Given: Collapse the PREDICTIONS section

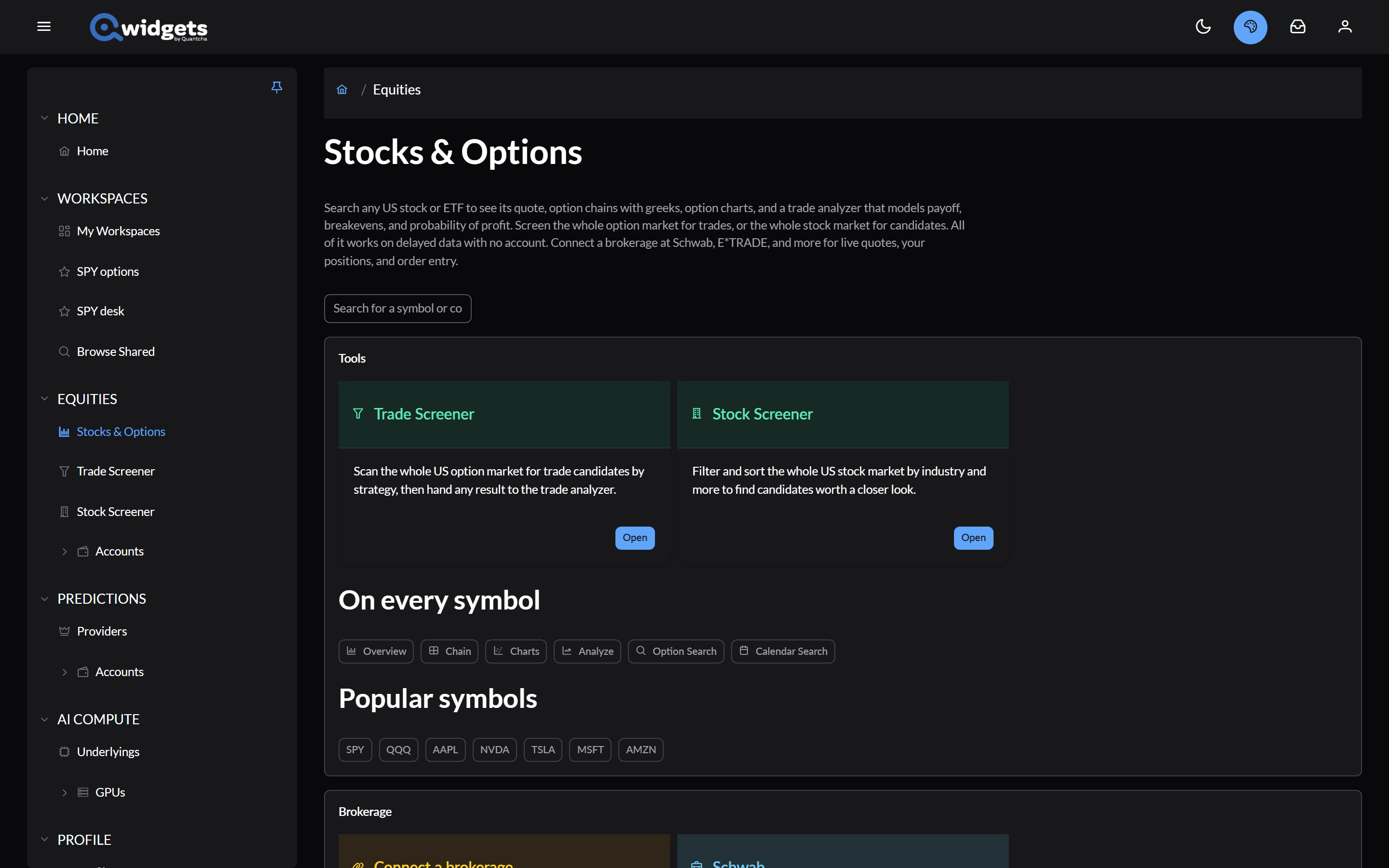Looking at the screenshot, I should [x=44, y=599].
